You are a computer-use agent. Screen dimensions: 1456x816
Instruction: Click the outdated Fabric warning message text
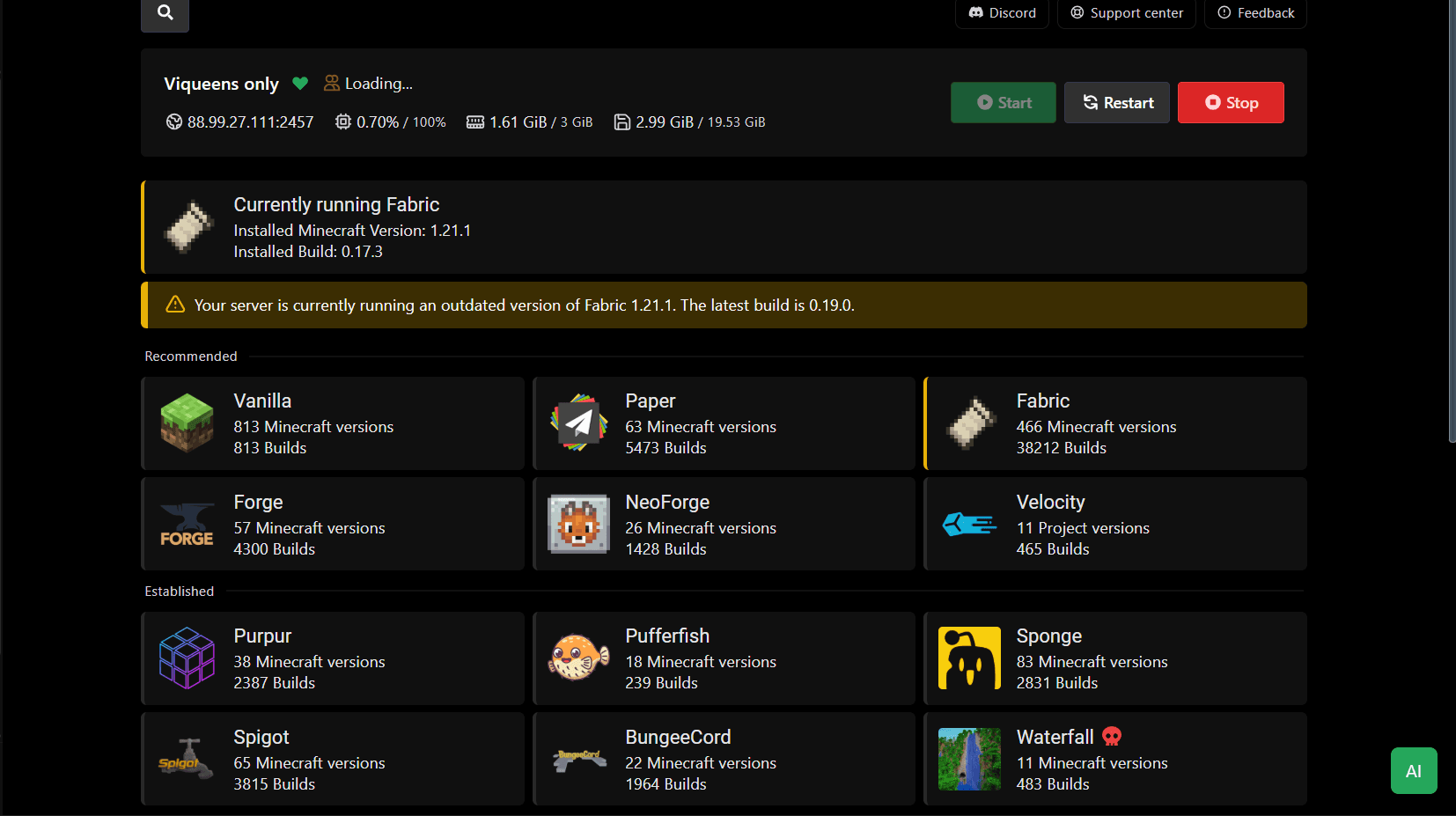[x=524, y=305]
